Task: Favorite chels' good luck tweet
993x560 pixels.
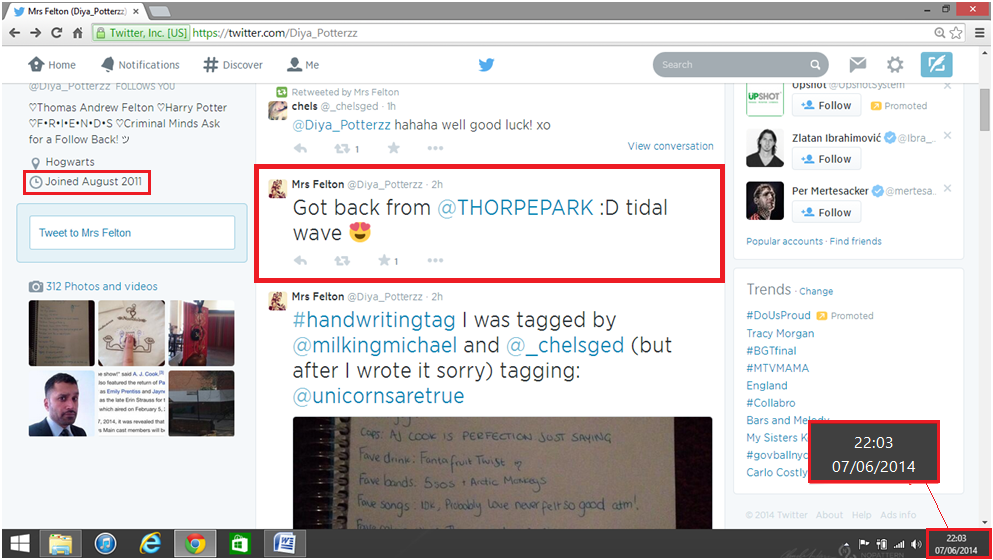Action: pos(393,148)
